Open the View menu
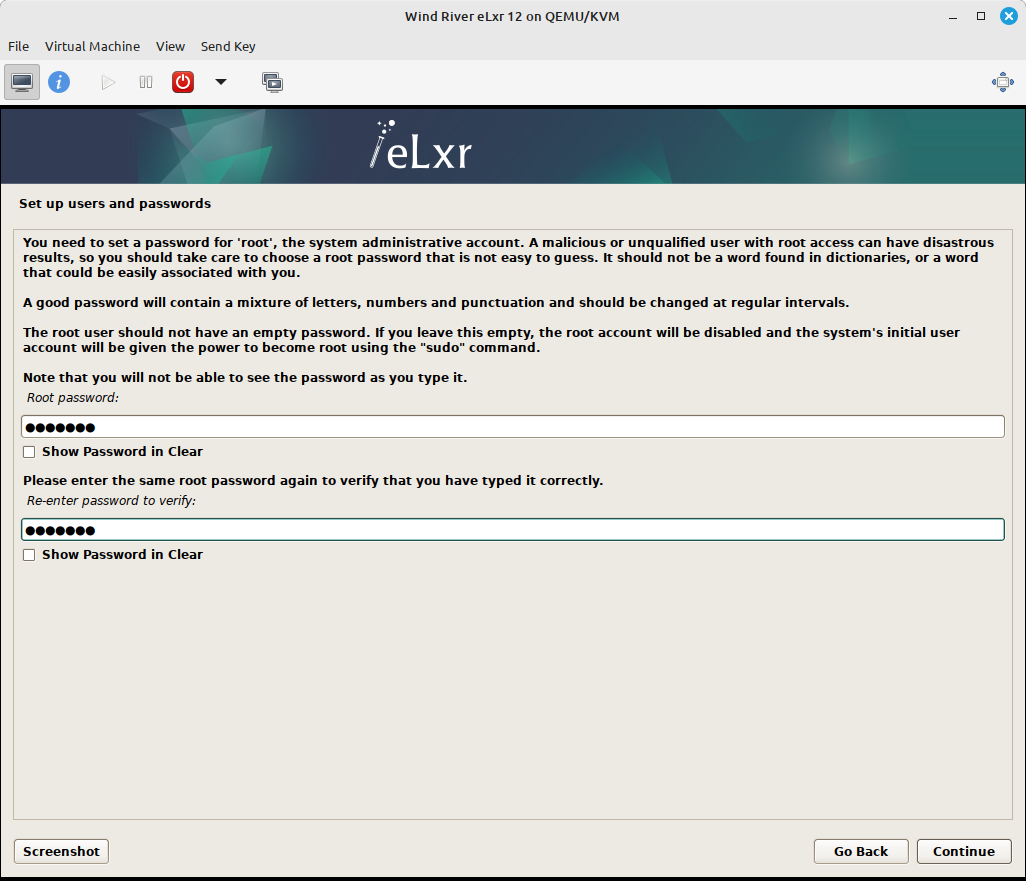This screenshot has height=881, width=1026. tap(170, 46)
